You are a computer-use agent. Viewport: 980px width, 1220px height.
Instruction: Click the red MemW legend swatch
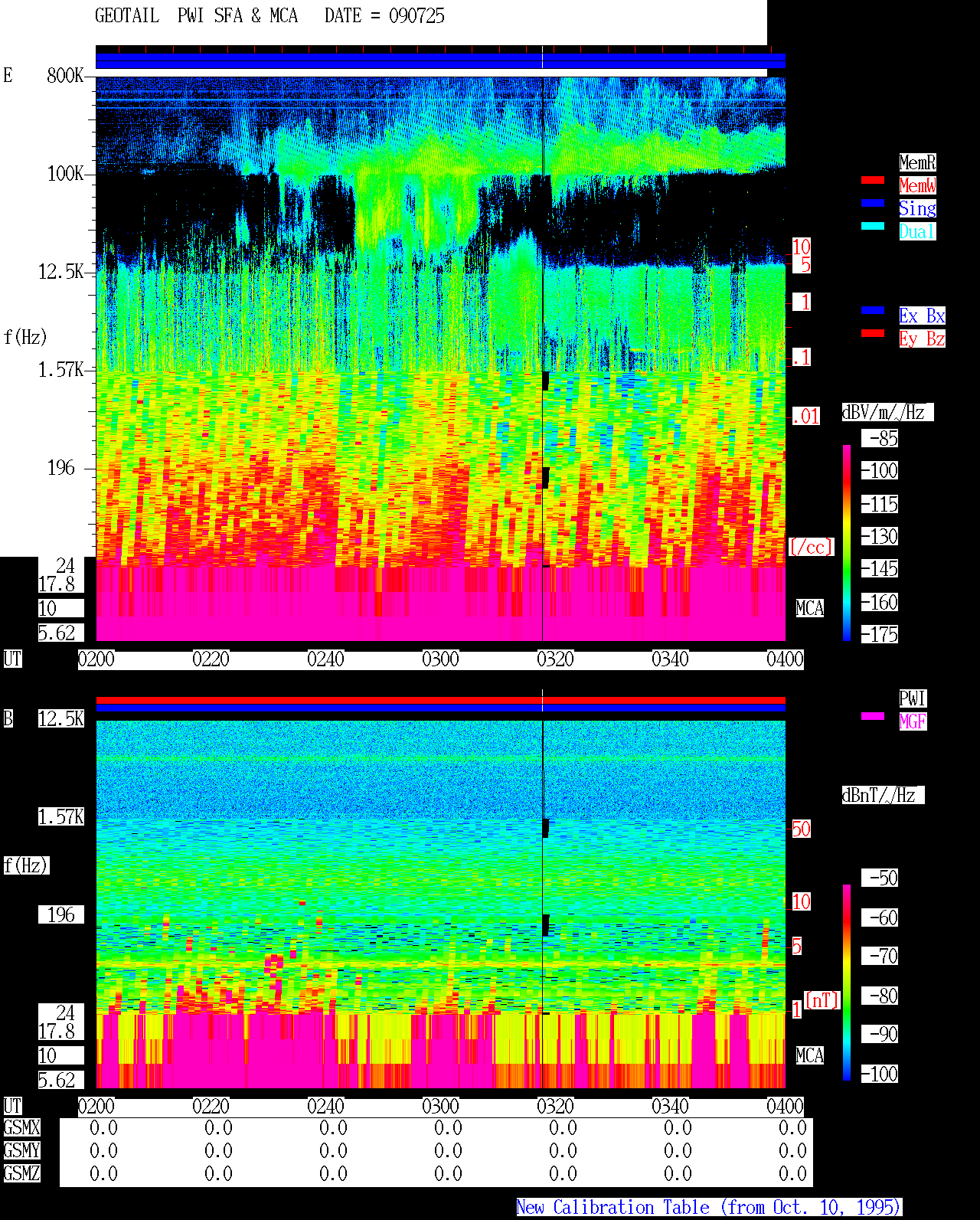coord(873,180)
